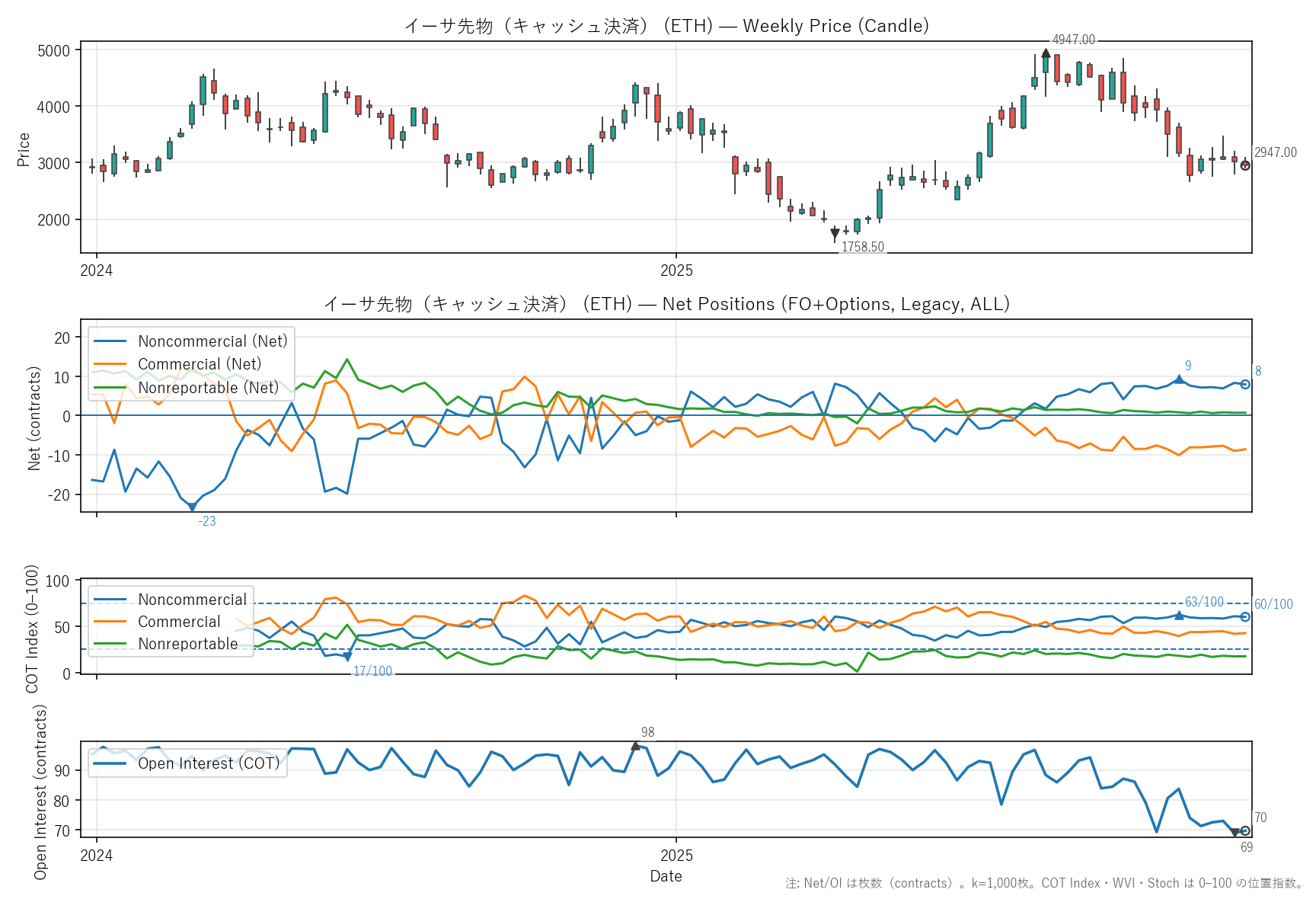Click the Open Interest low triangle labeled 69
The width and height of the screenshot is (1316, 899).
click(1235, 833)
